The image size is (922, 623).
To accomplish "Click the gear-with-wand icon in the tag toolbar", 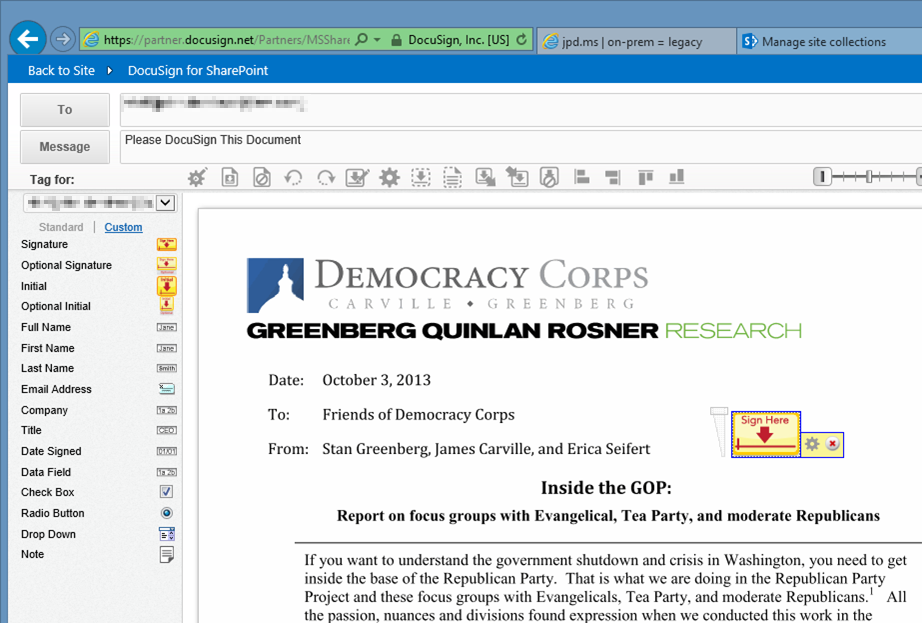I will pos(197,177).
